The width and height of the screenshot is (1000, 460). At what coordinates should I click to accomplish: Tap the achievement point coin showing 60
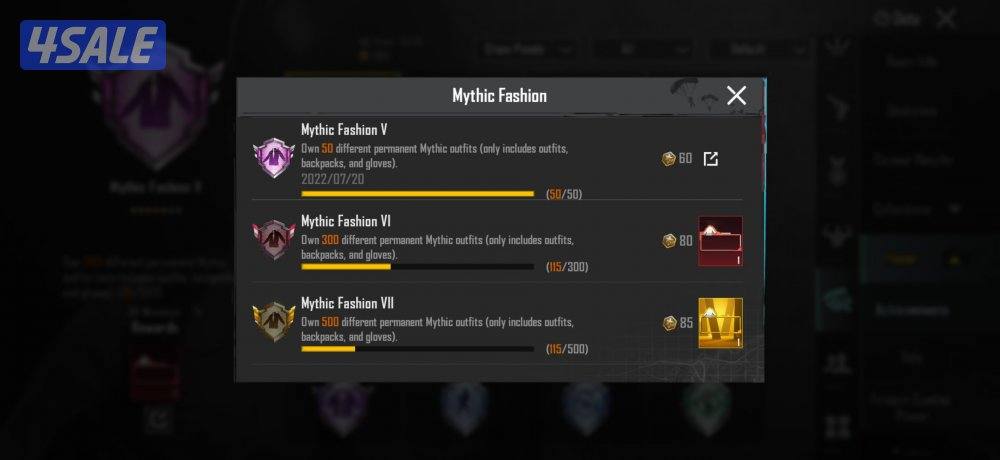tap(668, 159)
